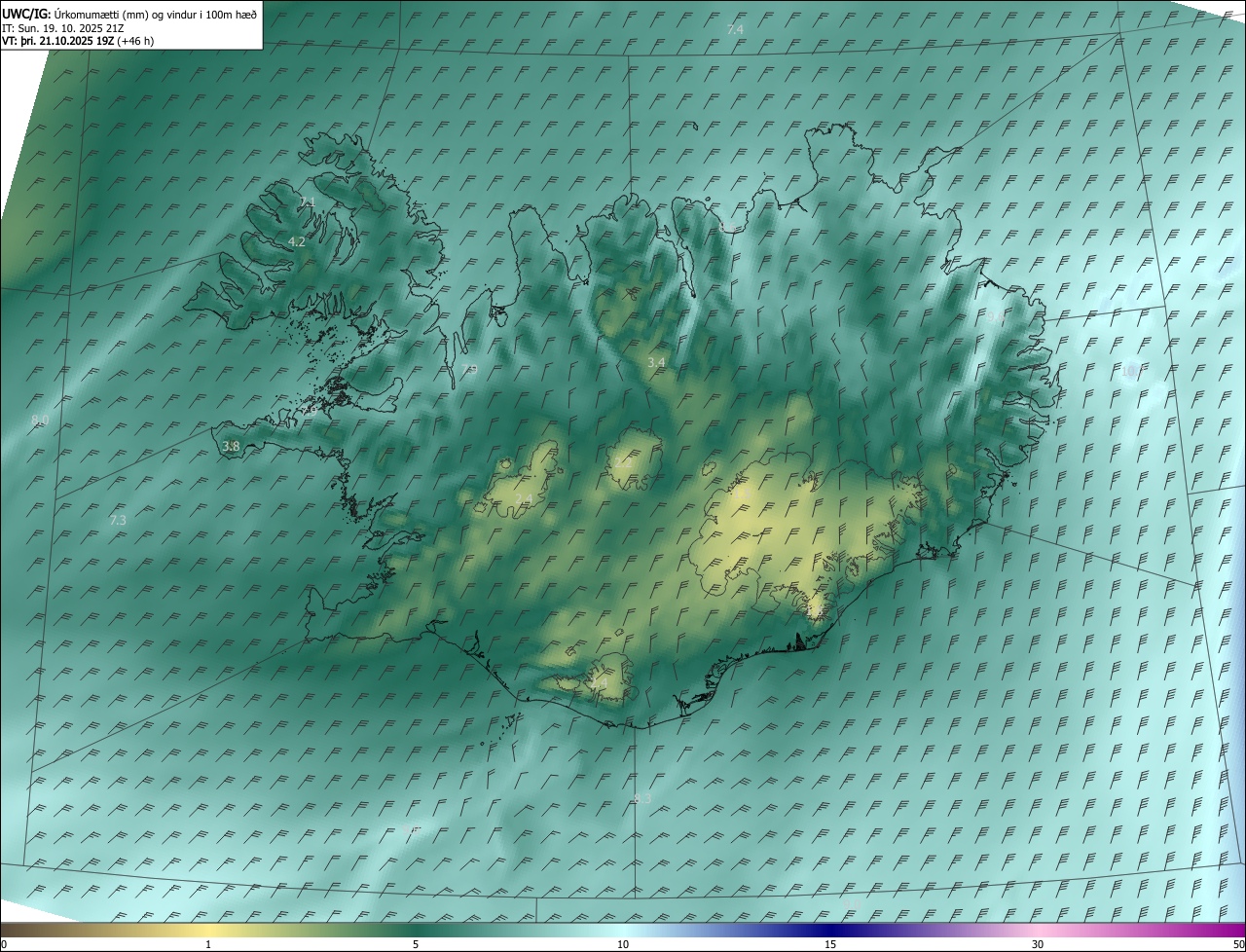The width and height of the screenshot is (1246, 952).
Task: Click the 7.4 value on the northern sea
Action: coord(735,30)
